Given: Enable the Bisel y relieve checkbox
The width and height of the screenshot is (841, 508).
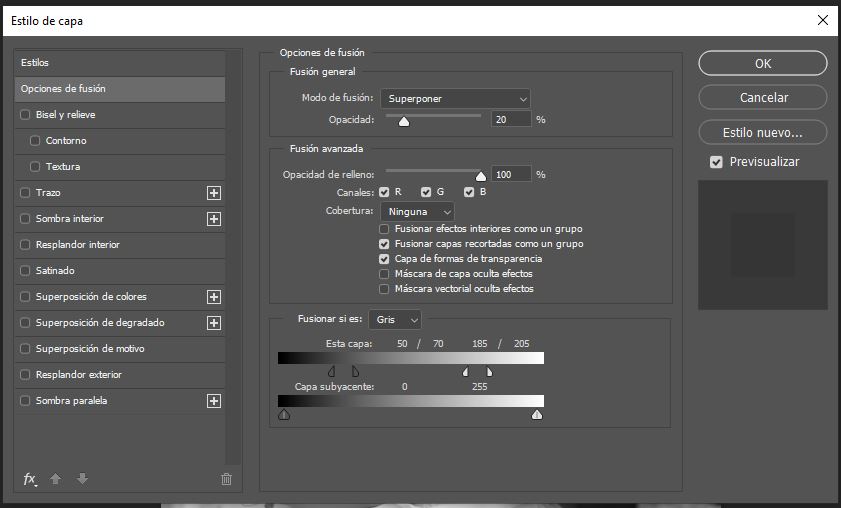Looking at the screenshot, I should point(25,114).
